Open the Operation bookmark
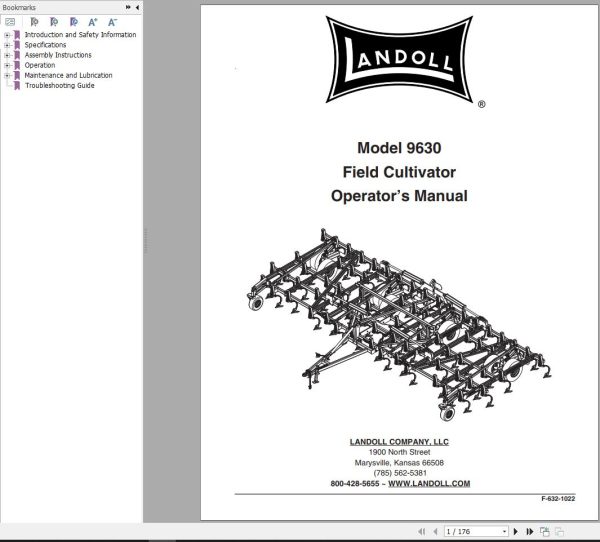Image resolution: width=600 pixels, height=542 pixels. pyautogui.click(x=40, y=65)
